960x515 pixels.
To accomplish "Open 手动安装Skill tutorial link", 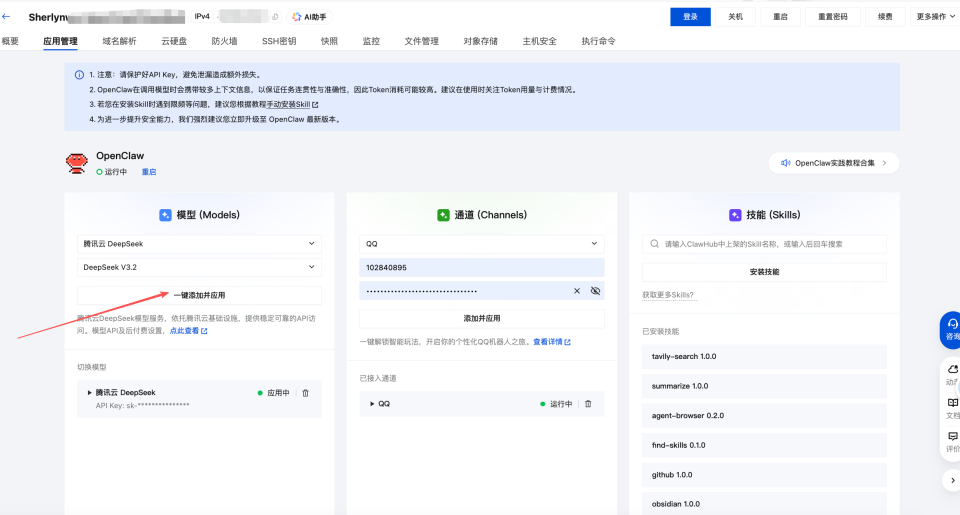I will tap(292, 105).
